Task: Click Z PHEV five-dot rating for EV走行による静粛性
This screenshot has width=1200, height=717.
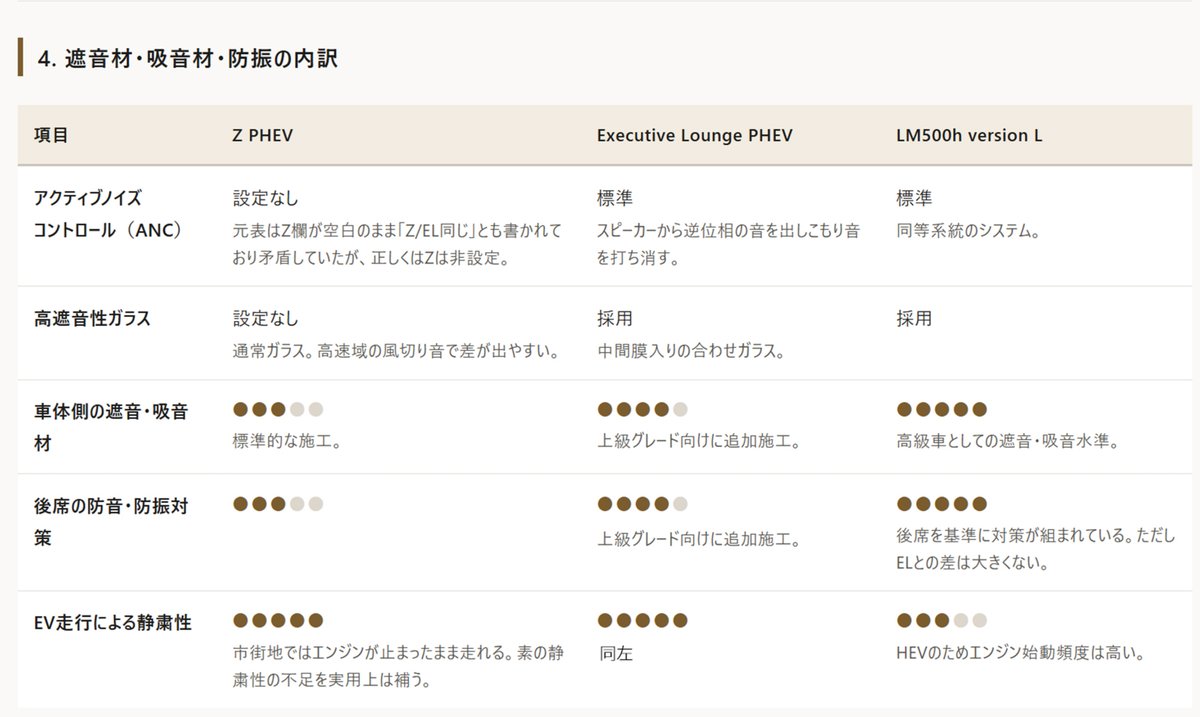Action: point(278,620)
